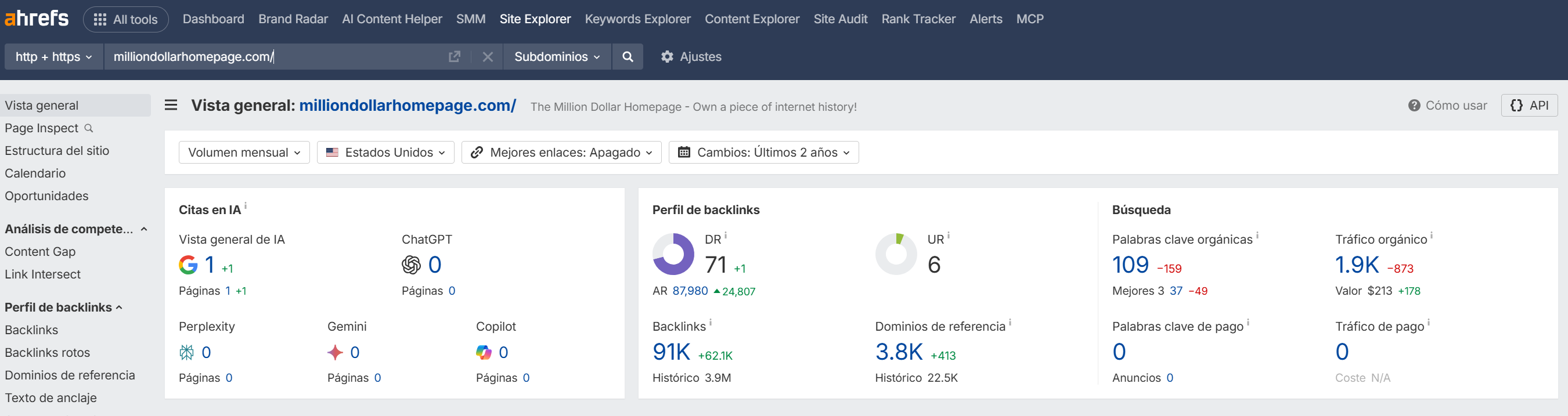Open Ajustes settings gear
This screenshot has width=1568, height=416.
pos(691,56)
